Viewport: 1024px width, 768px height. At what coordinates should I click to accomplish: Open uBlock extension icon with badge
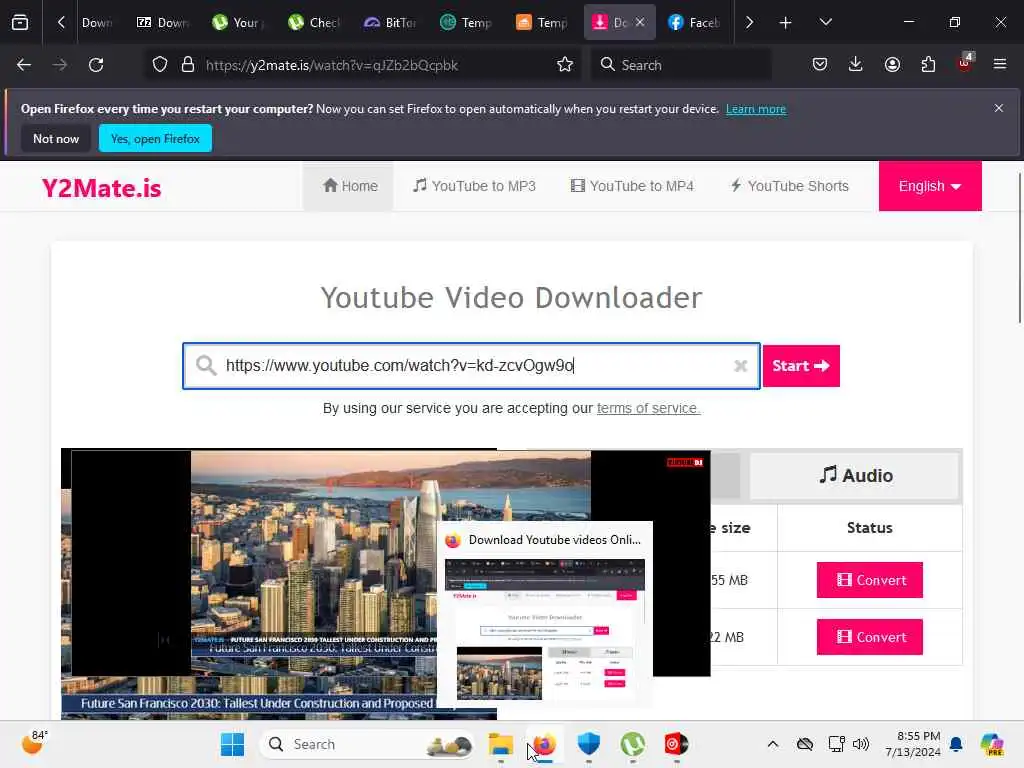[x=965, y=63]
